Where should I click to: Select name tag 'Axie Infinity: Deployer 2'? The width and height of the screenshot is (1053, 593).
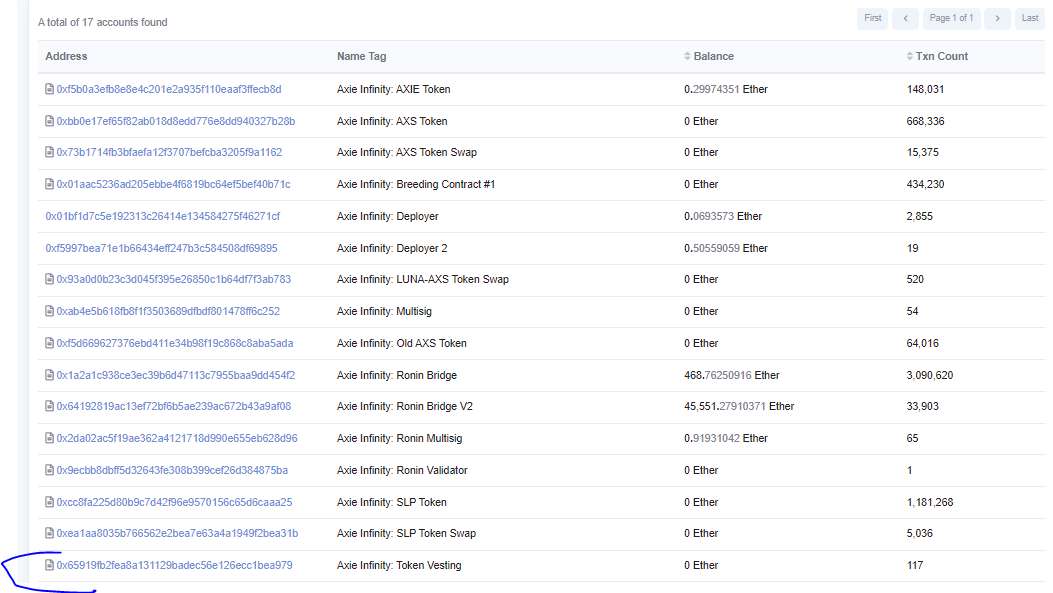tap(392, 248)
